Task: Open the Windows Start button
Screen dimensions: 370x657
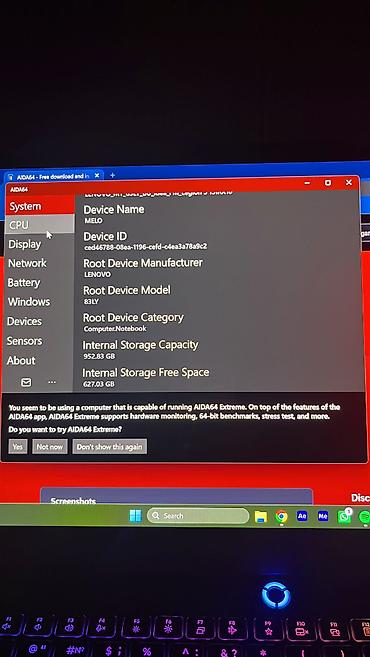Action: click(135, 516)
